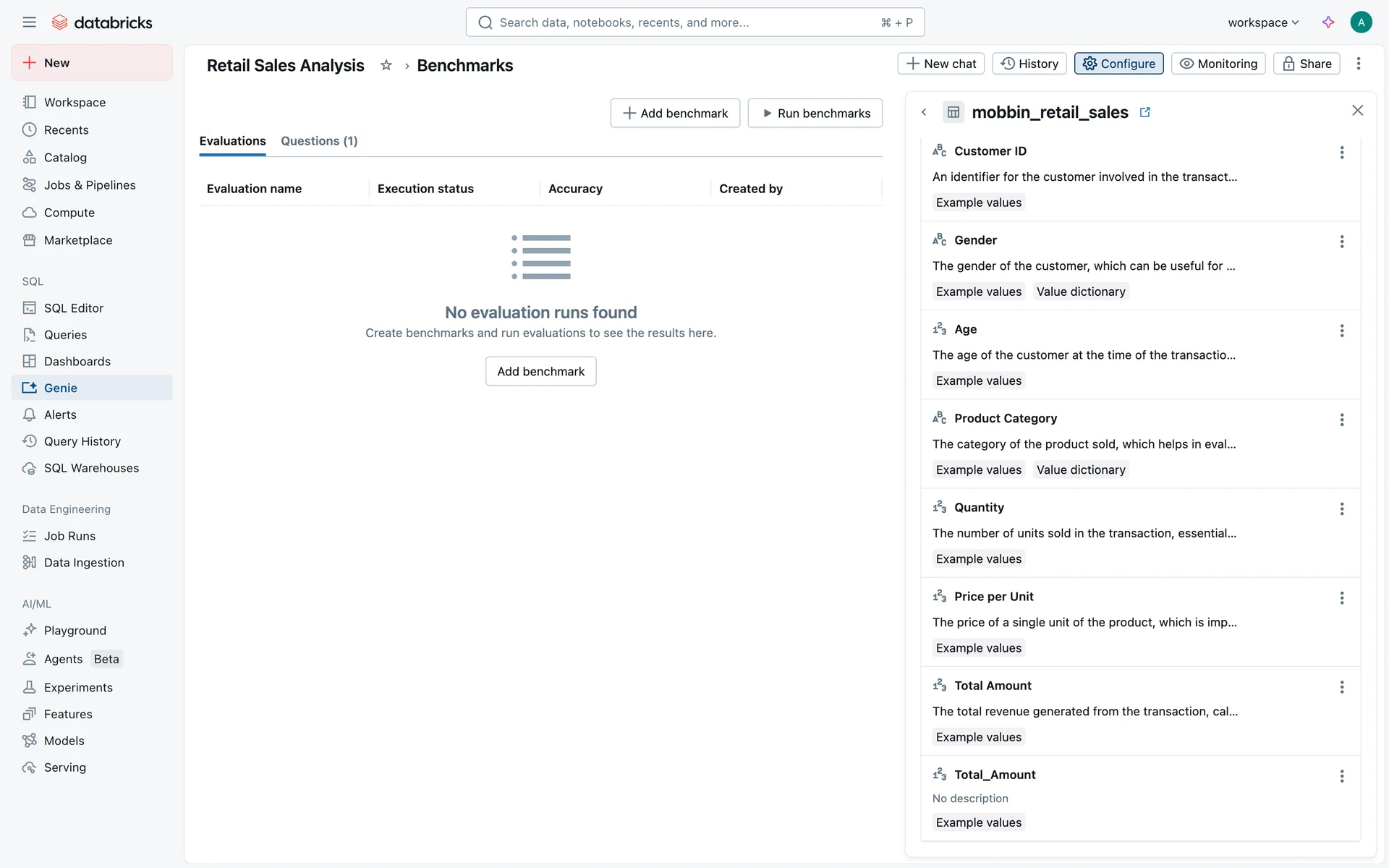Viewport: 1389px width, 868px height.
Task: Click the hamburger menu icon
Action: (29, 22)
